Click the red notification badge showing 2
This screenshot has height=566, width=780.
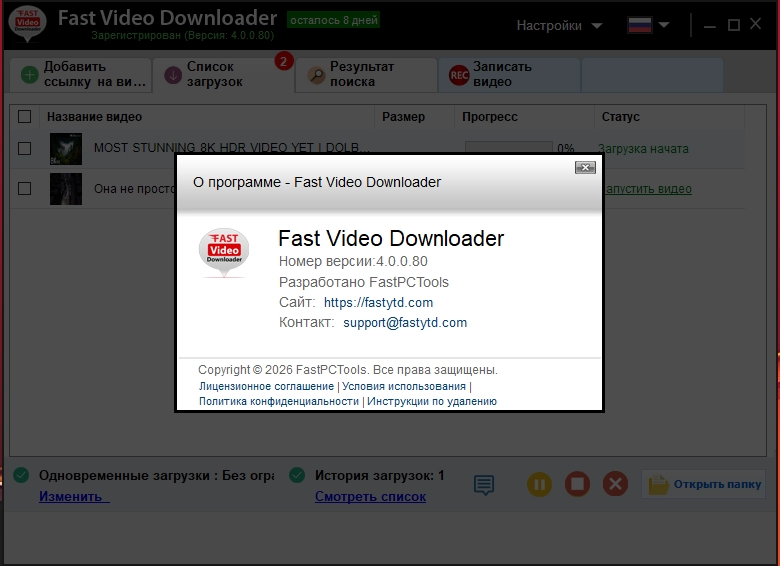[x=284, y=61]
